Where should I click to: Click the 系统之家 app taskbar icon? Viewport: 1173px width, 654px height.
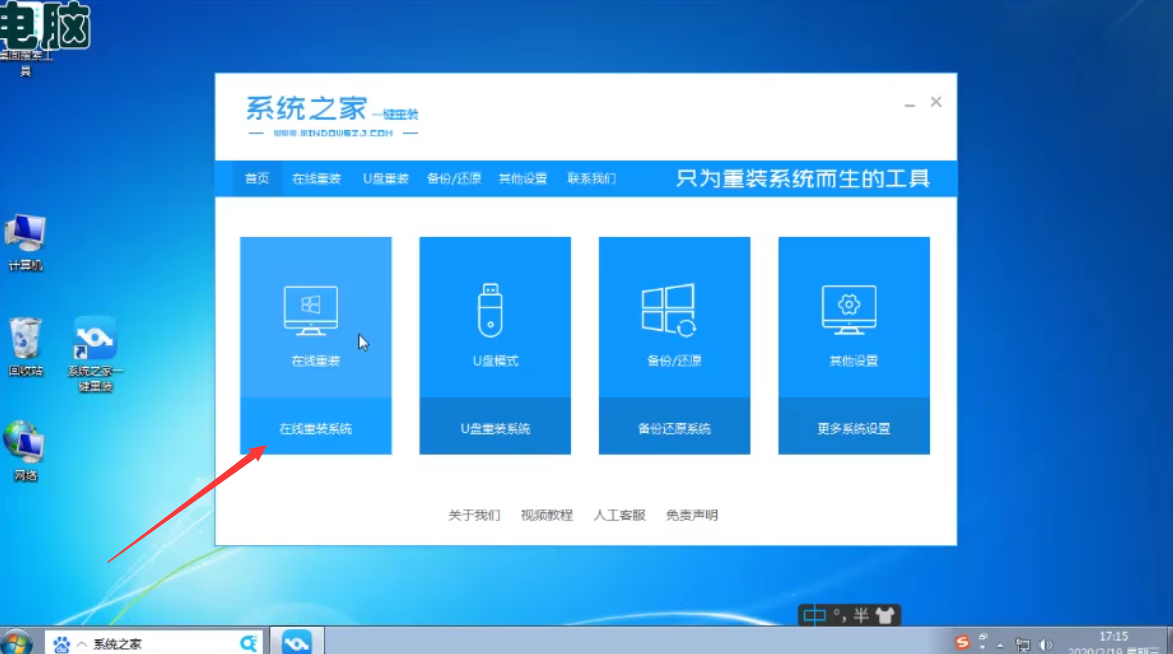pos(296,642)
